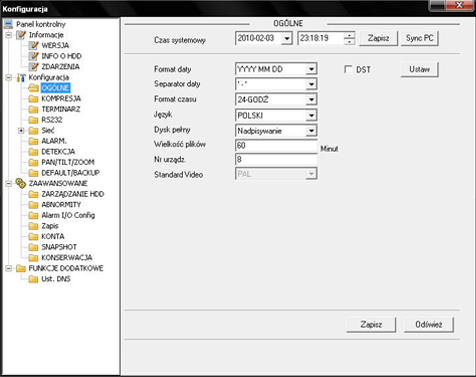
Task: Click the Panel kontrolny computer icon
Action: [x=8, y=24]
